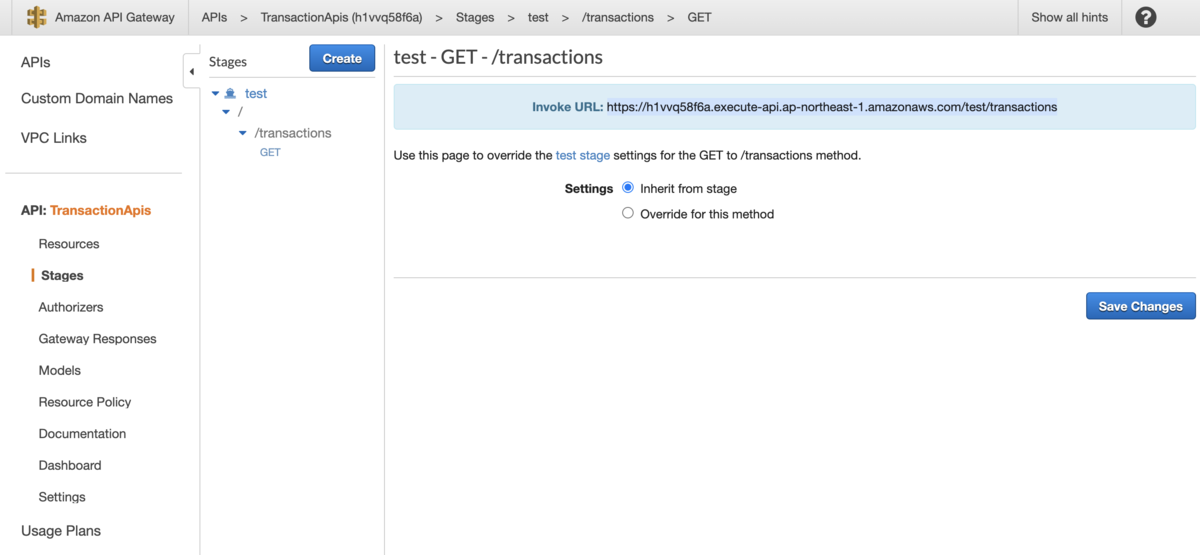
Task: Open Resources in the API menu
Action: [69, 244]
